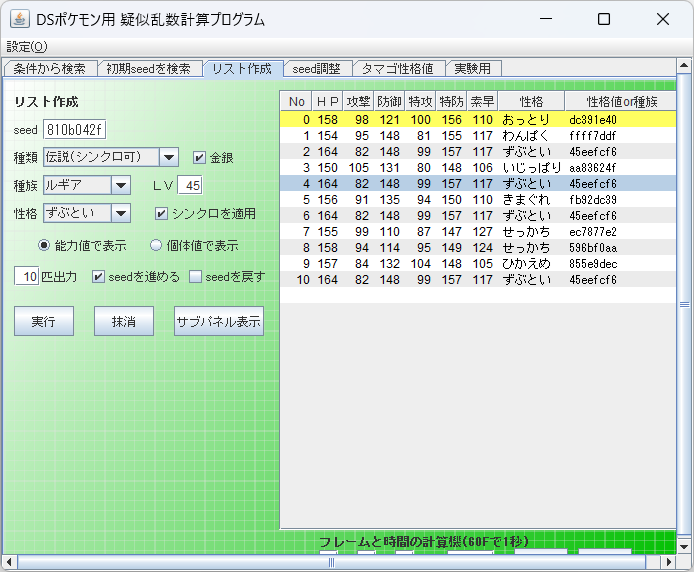
Task: Click horizontal scrollbar left arrow
Action: point(10,562)
